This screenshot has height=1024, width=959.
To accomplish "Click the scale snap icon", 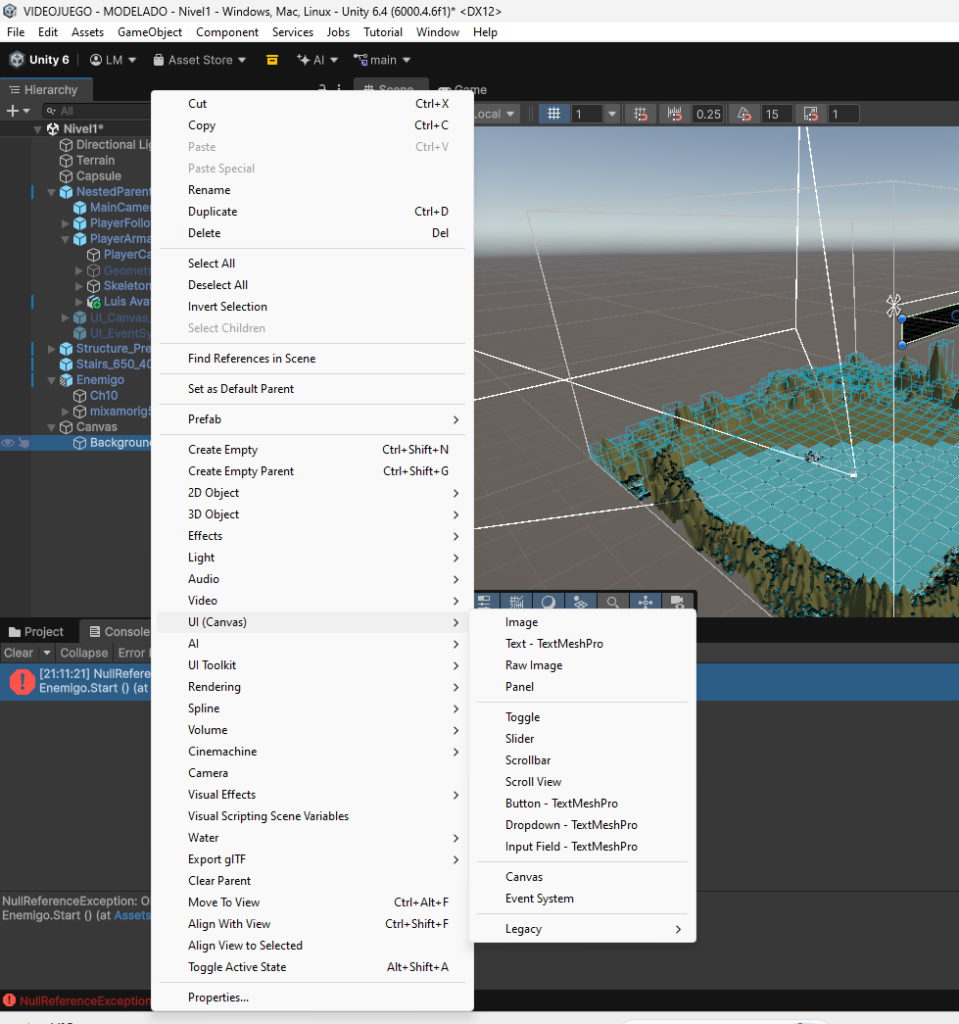I will click(811, 114).
